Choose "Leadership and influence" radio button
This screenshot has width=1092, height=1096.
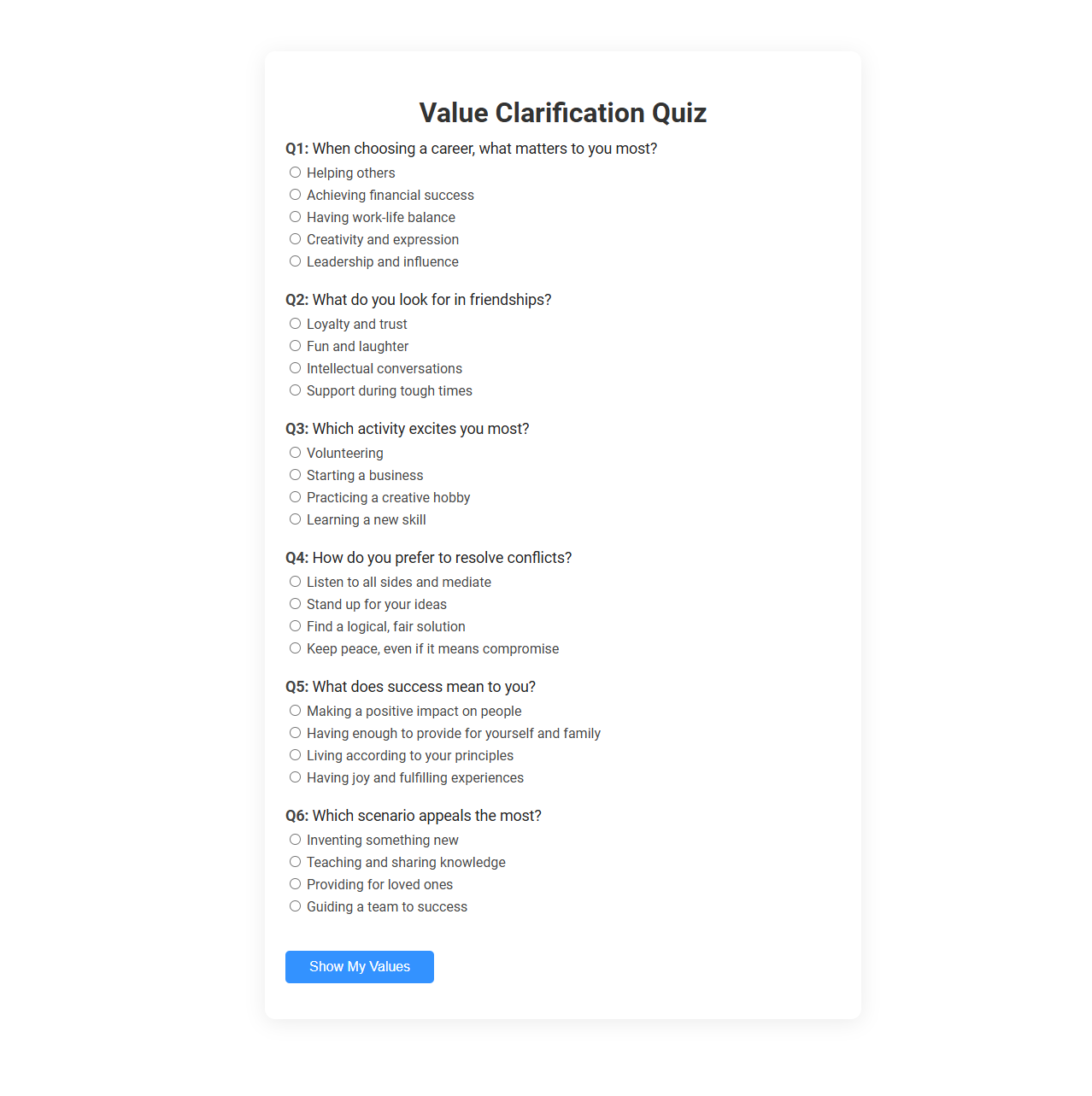tap(295, 261)
